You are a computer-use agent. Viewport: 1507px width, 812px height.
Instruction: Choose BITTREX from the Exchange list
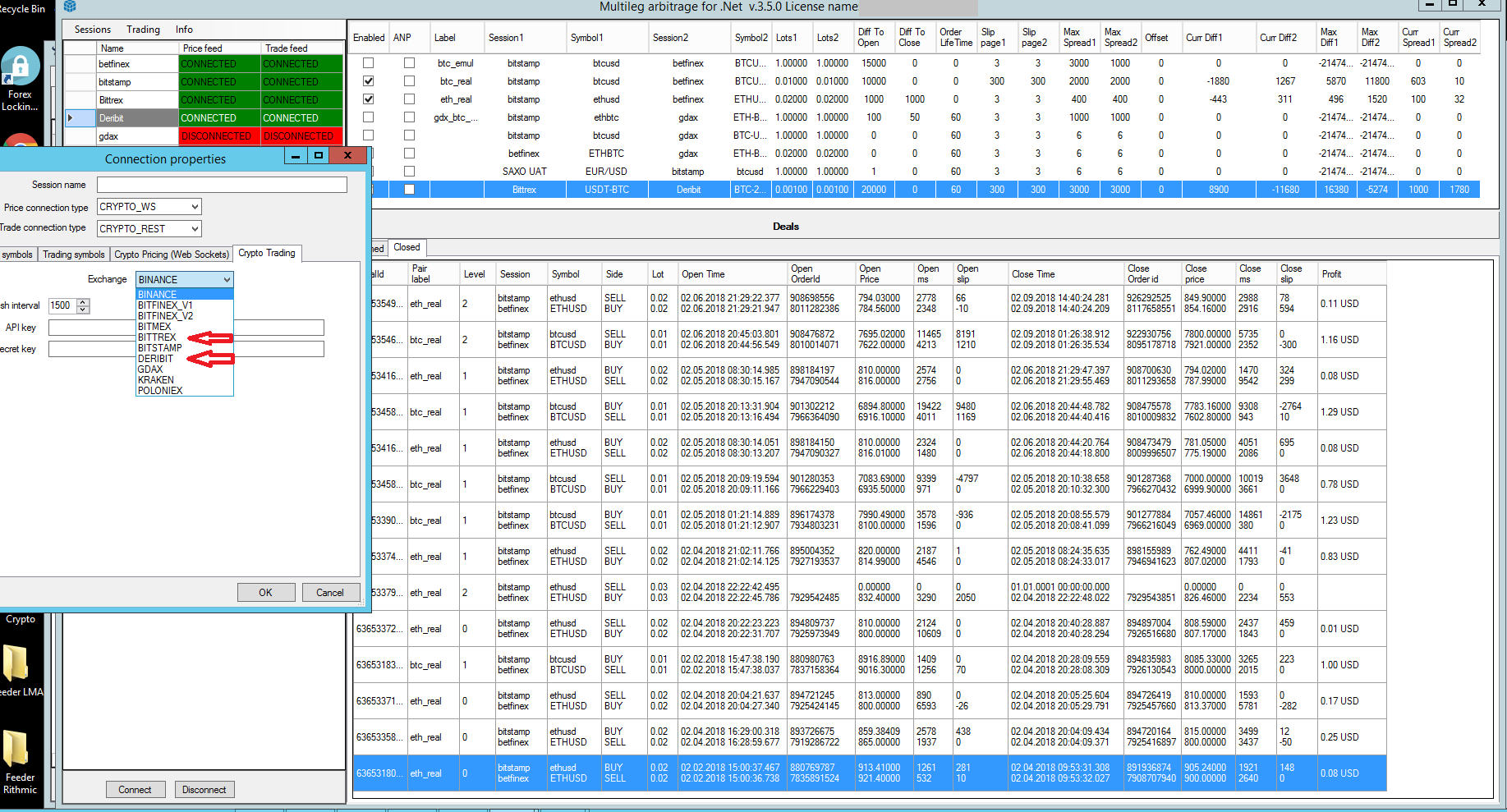click(185, 337)
